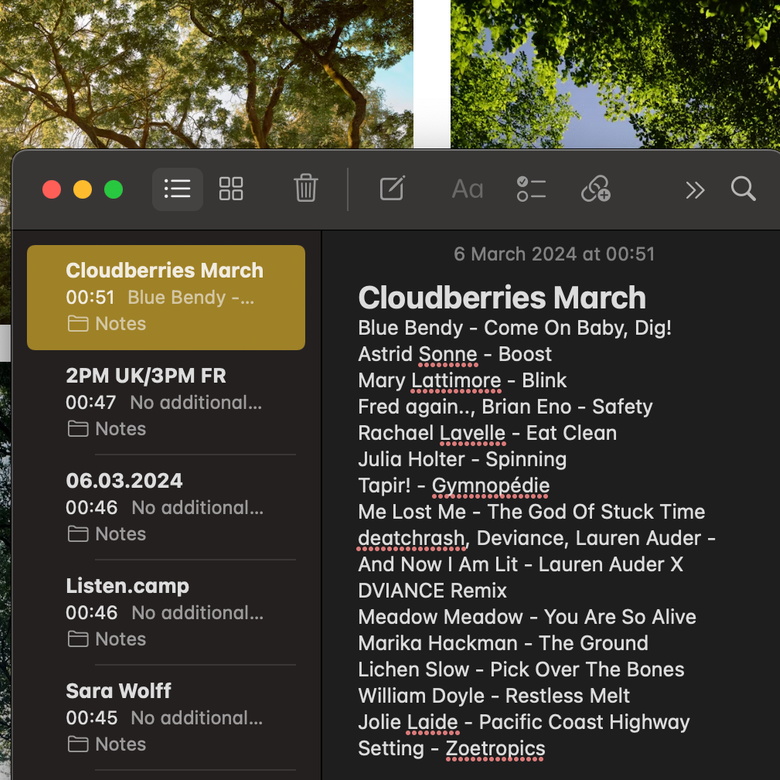780x780 pixels.
Task: Switch to gallery view in Notes toolbar
Action: coord(231,189)
